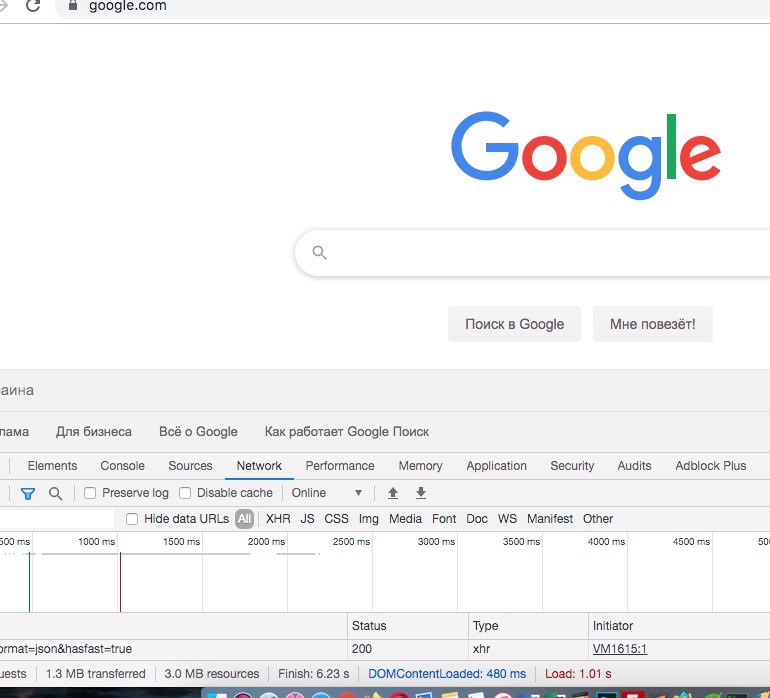Click 'Load: 1.01 s' in status bar
Image resolution: width=770 pixels, height=698 pixels.
click(578, 673)
